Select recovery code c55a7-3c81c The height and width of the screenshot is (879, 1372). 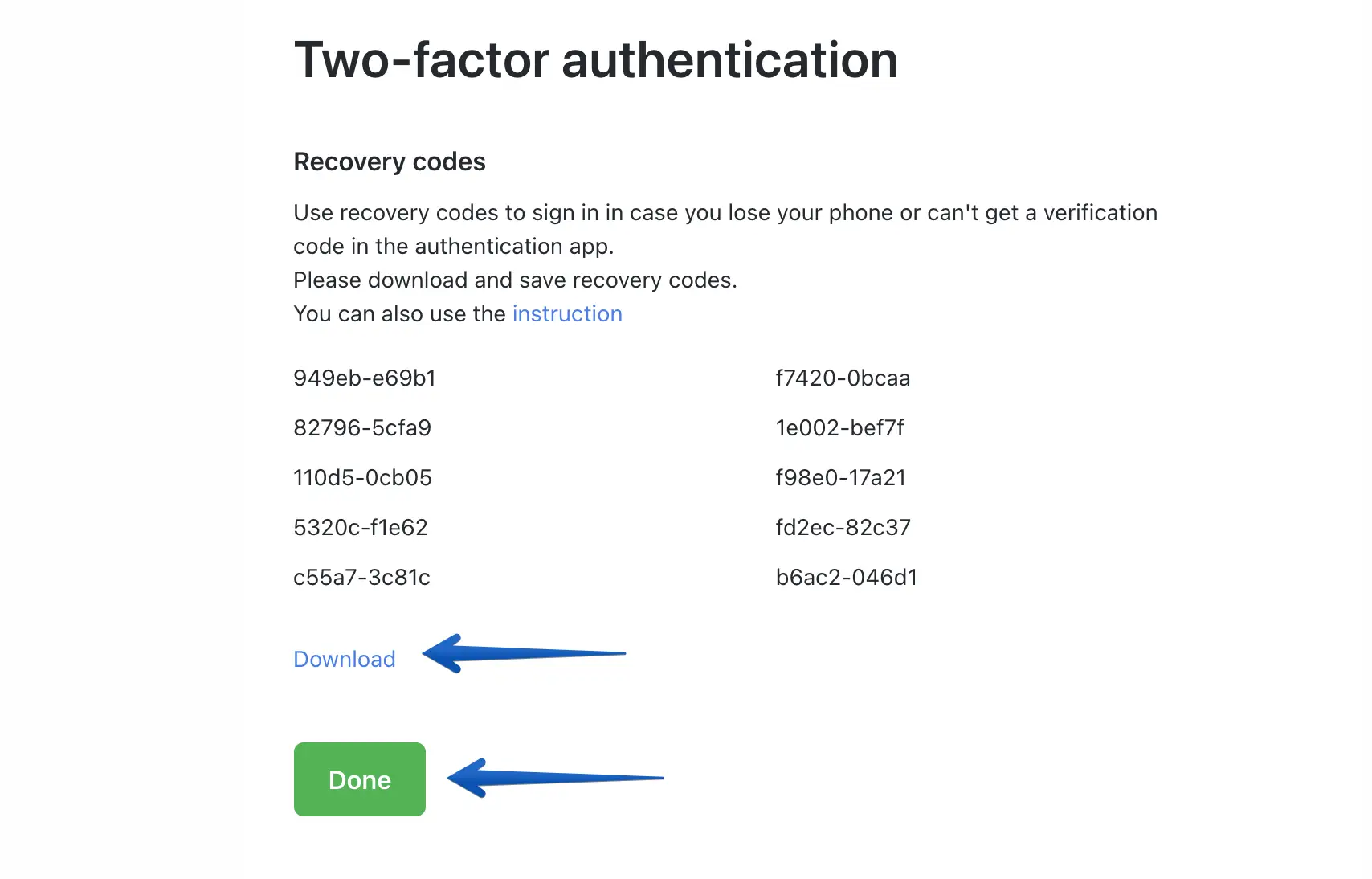pos(361,577)
